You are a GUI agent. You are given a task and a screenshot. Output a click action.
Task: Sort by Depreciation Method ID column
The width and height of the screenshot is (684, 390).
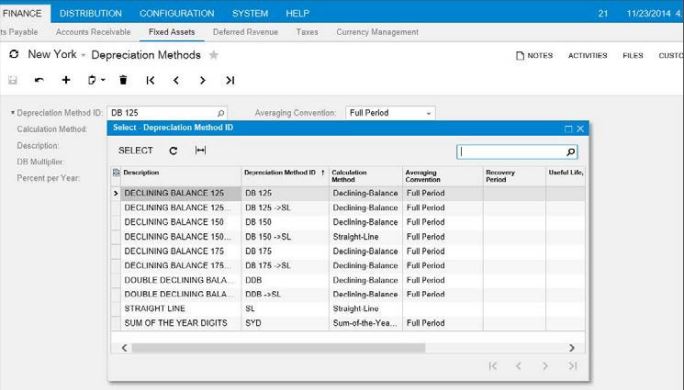(284, 173)
